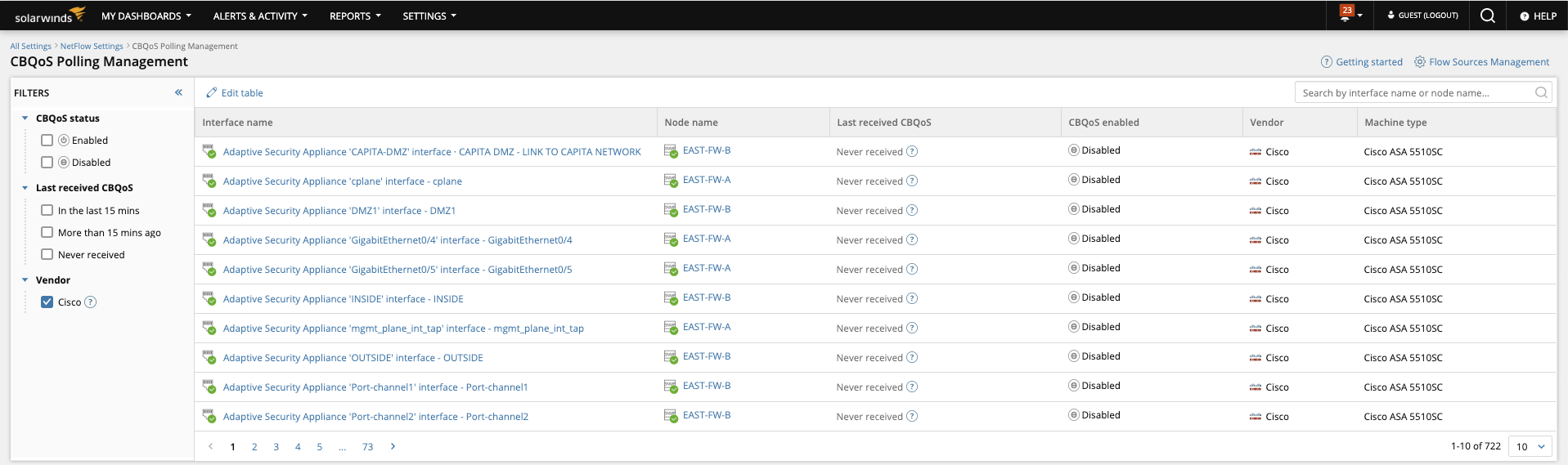Check the More than 15 mins ago filter
Viewport: 1568px width, 465px height.
47,232
